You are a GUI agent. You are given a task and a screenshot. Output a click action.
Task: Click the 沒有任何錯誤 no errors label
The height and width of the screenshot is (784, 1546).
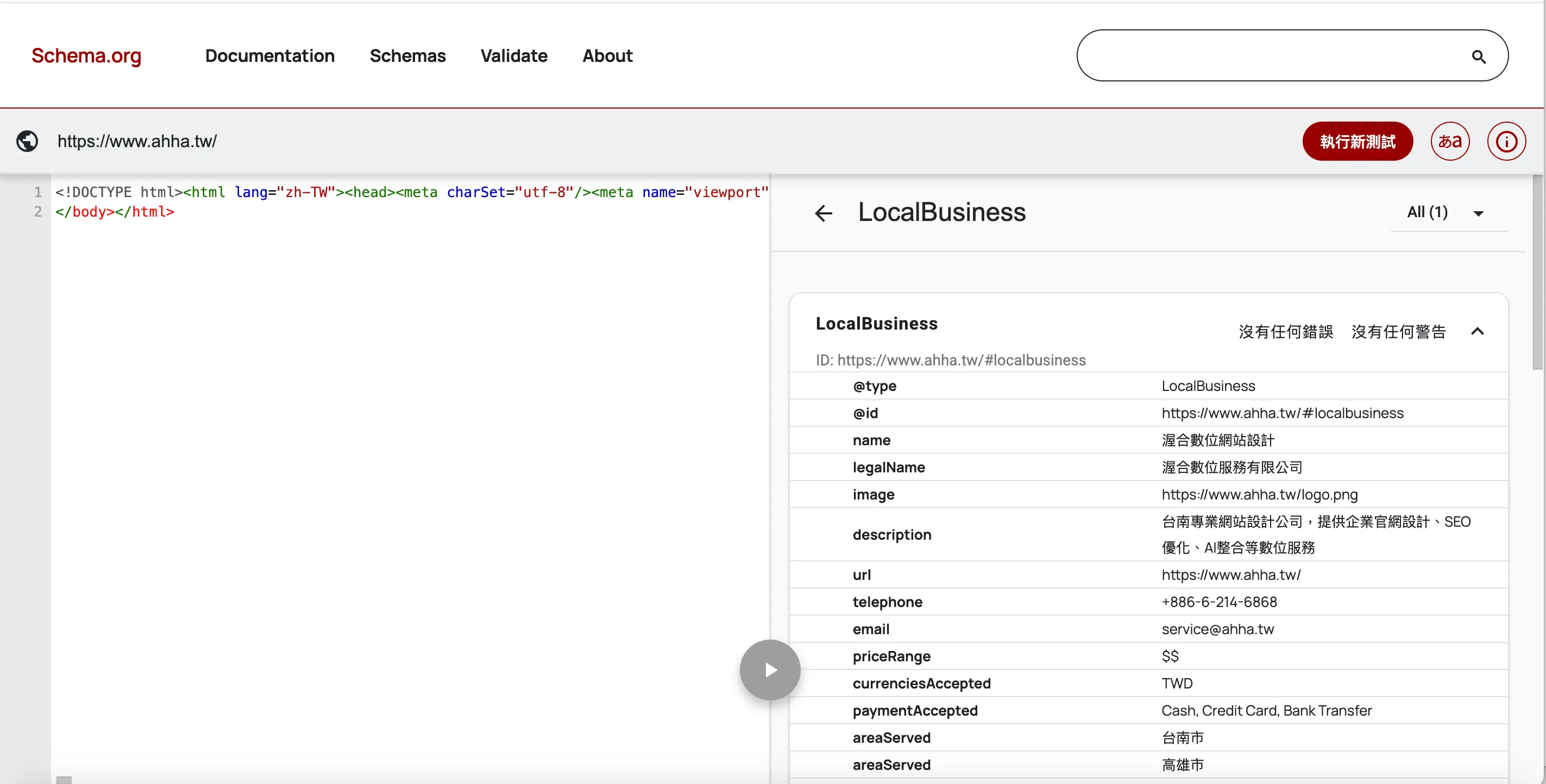tap(1286, 331)
